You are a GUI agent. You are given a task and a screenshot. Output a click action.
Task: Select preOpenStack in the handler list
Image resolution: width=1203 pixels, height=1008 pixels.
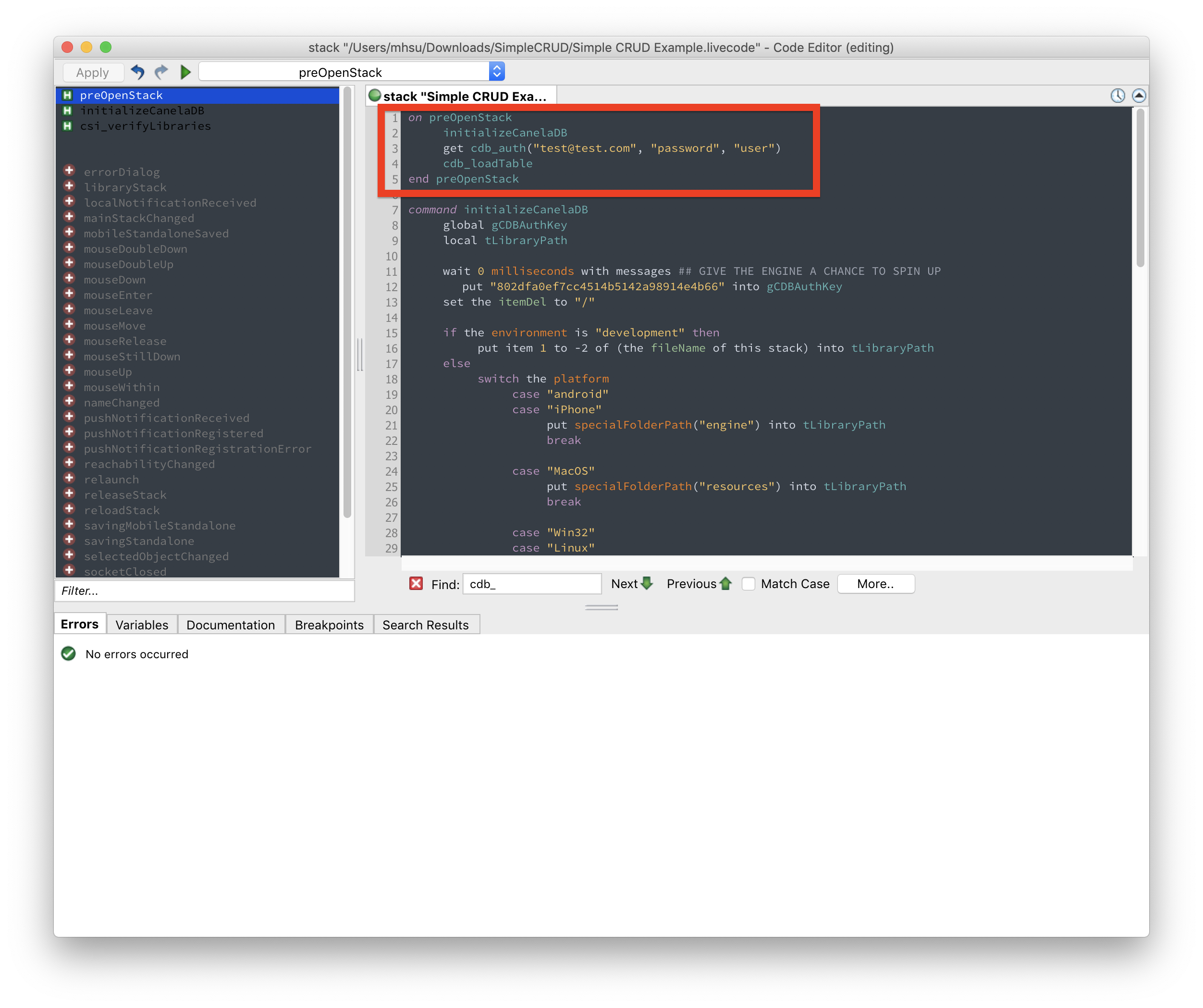pos(197,95)
